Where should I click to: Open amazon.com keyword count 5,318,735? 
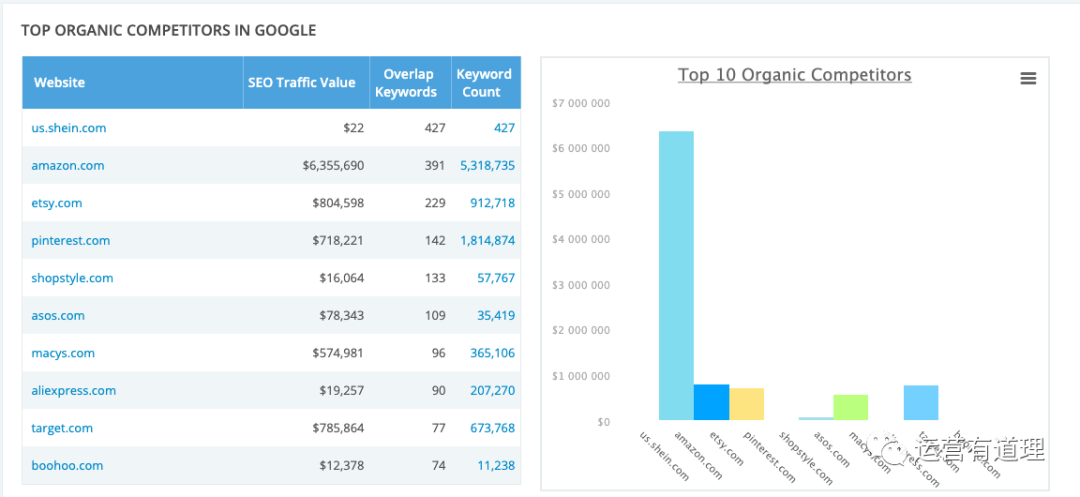pos(487,166)
